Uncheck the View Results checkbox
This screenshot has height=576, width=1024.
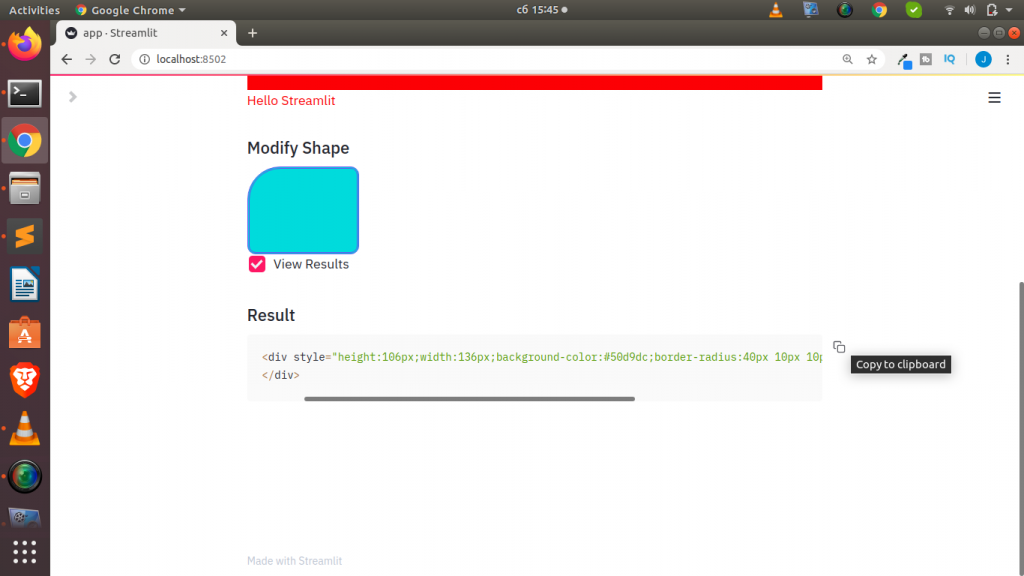point(256,264)
